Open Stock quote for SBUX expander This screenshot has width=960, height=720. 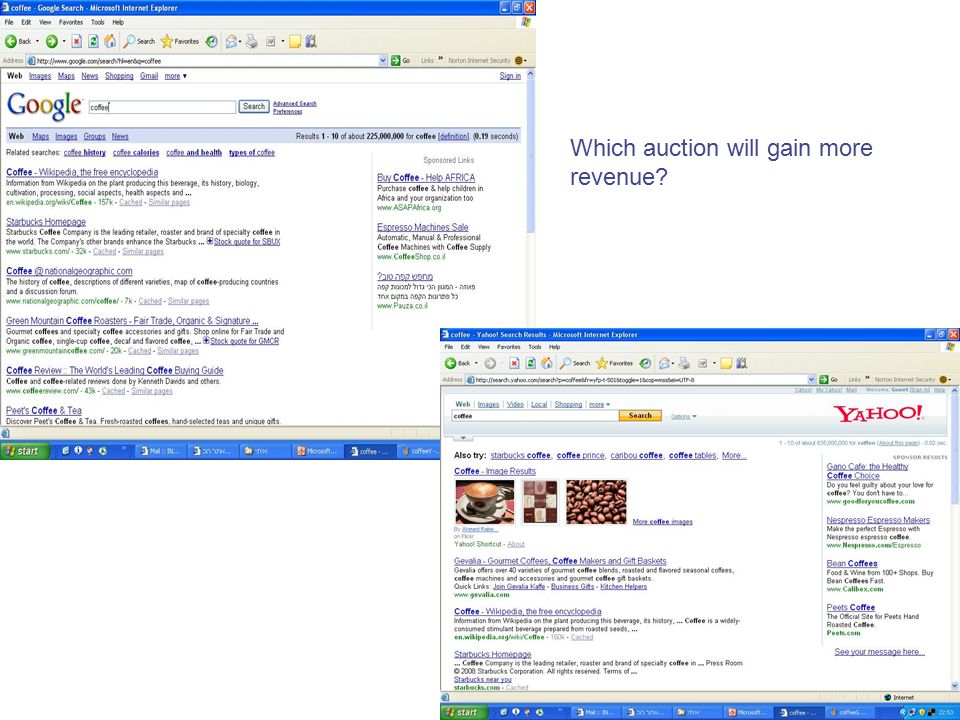point(243,242)
